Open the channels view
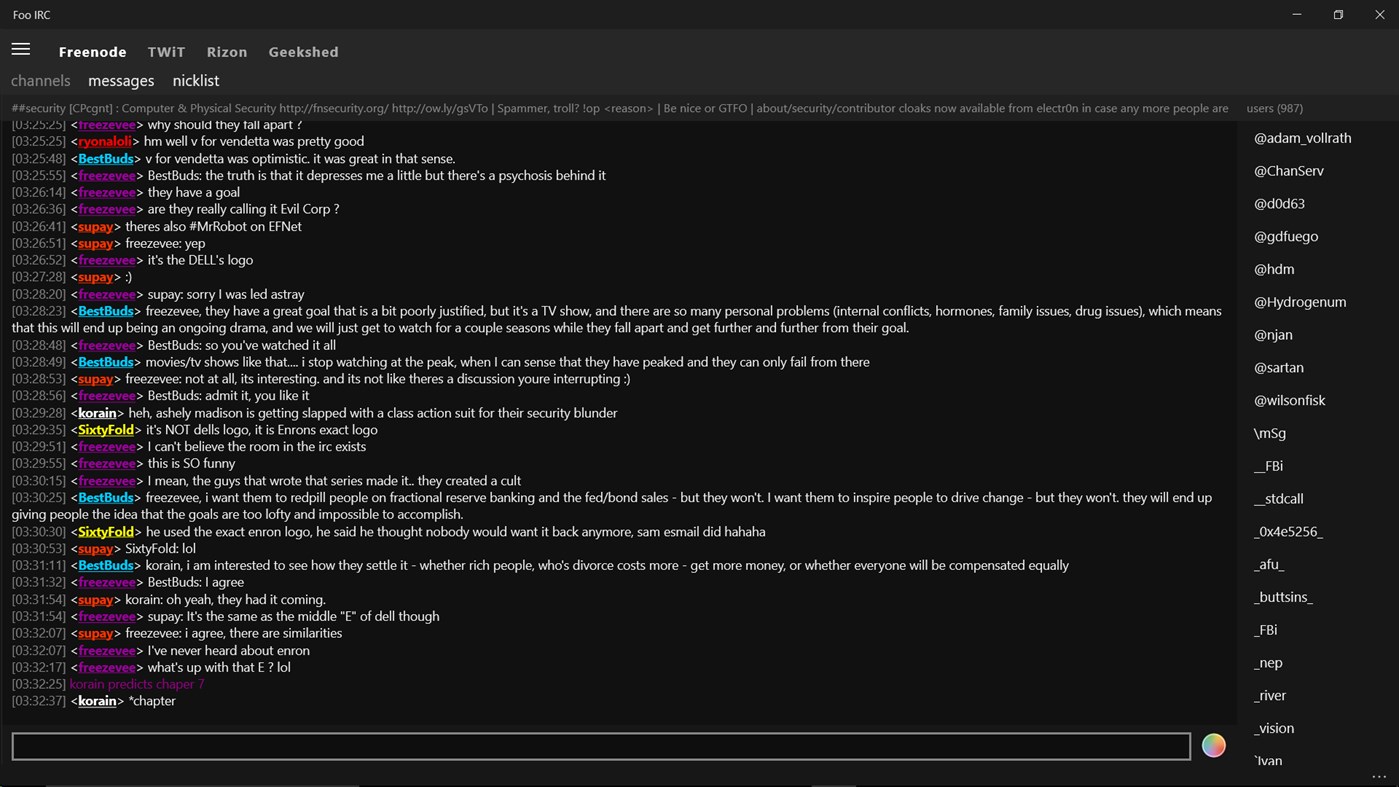Screen dimensions: 1399x787 tap(40, 80)
